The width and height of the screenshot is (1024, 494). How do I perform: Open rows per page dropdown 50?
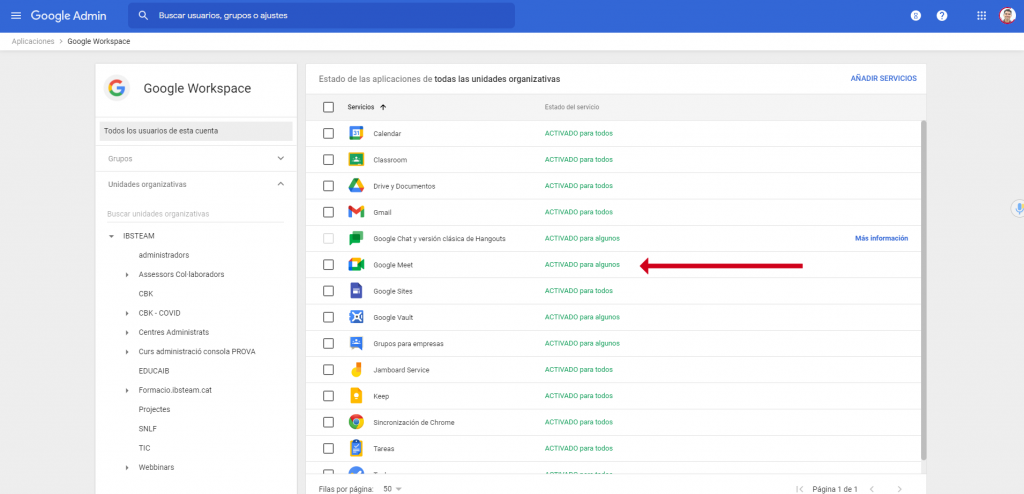tap(392, 489)
